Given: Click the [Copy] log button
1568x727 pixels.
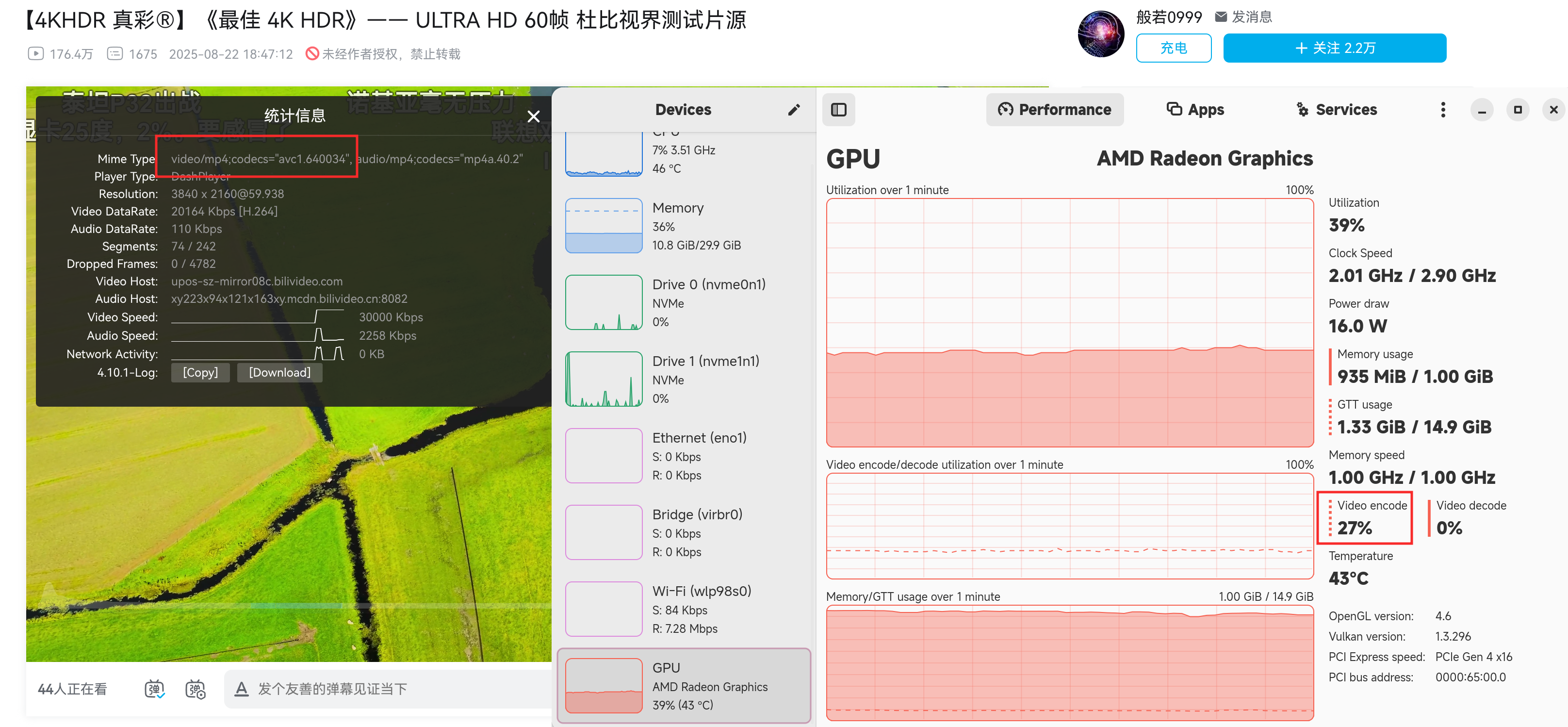Looking at the screenshot, I should pyautogui.click(x=200, y=372).
